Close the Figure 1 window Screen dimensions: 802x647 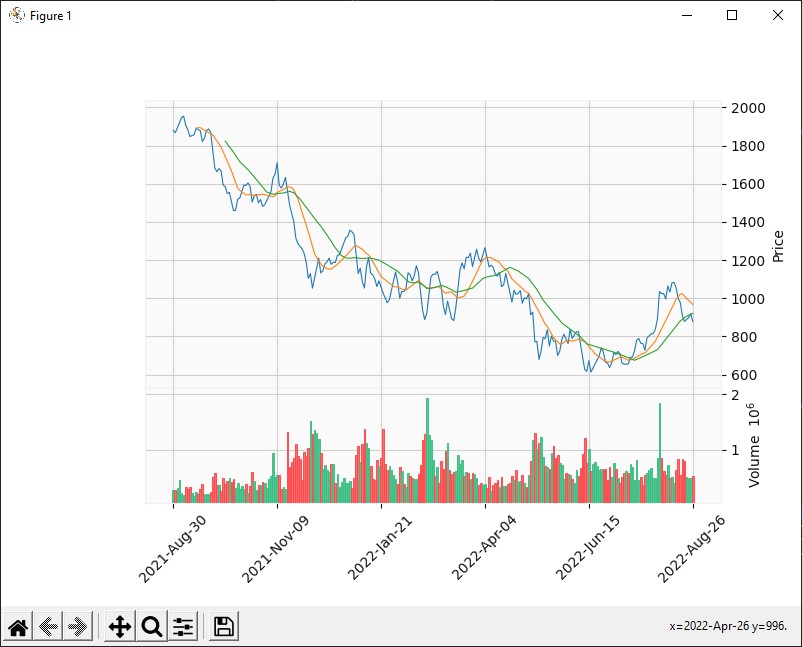(777, 15)
